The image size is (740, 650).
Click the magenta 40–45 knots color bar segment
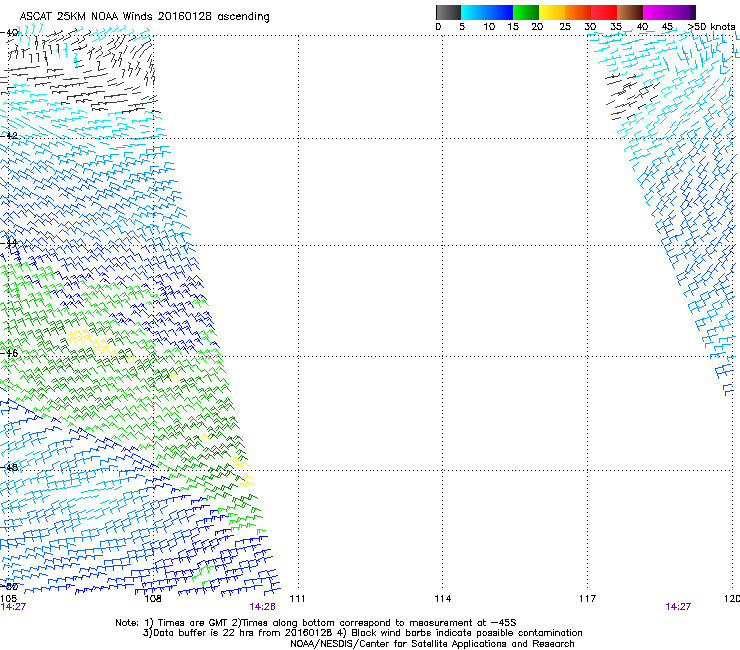click(656, 12)
